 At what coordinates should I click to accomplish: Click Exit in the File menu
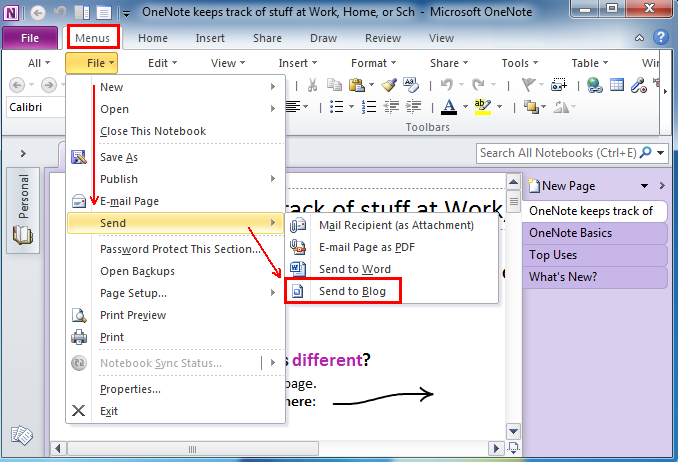[175, 411]
